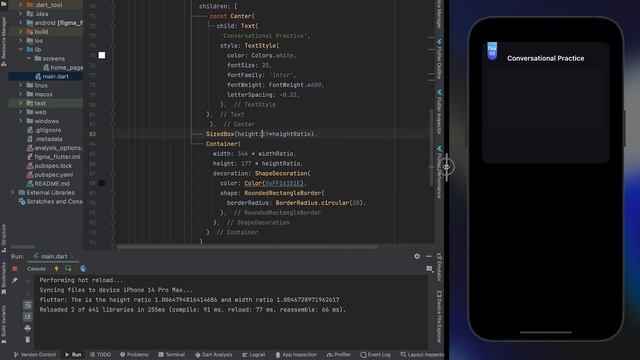Expand the web folder
Image resolution: width=640 pixels, height=360 pixels.
pos(20,112)
